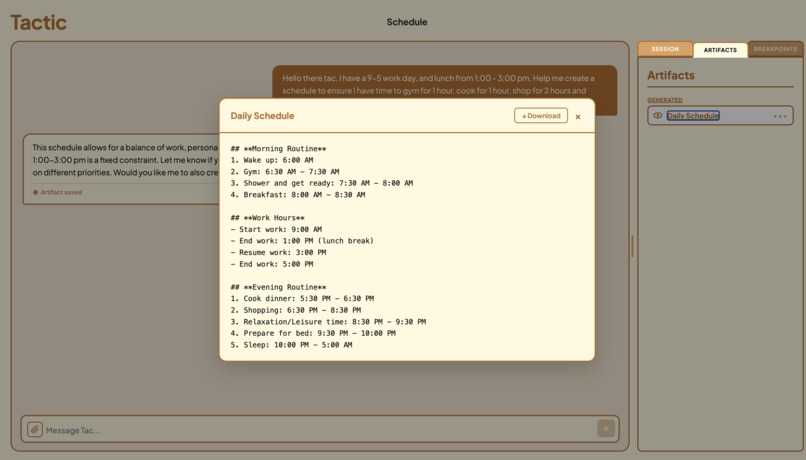The height and width of the screenshot is (460, 806).
Task: Click the 'Resume work: 3:00 PM' line
Action: pos(278,252)
